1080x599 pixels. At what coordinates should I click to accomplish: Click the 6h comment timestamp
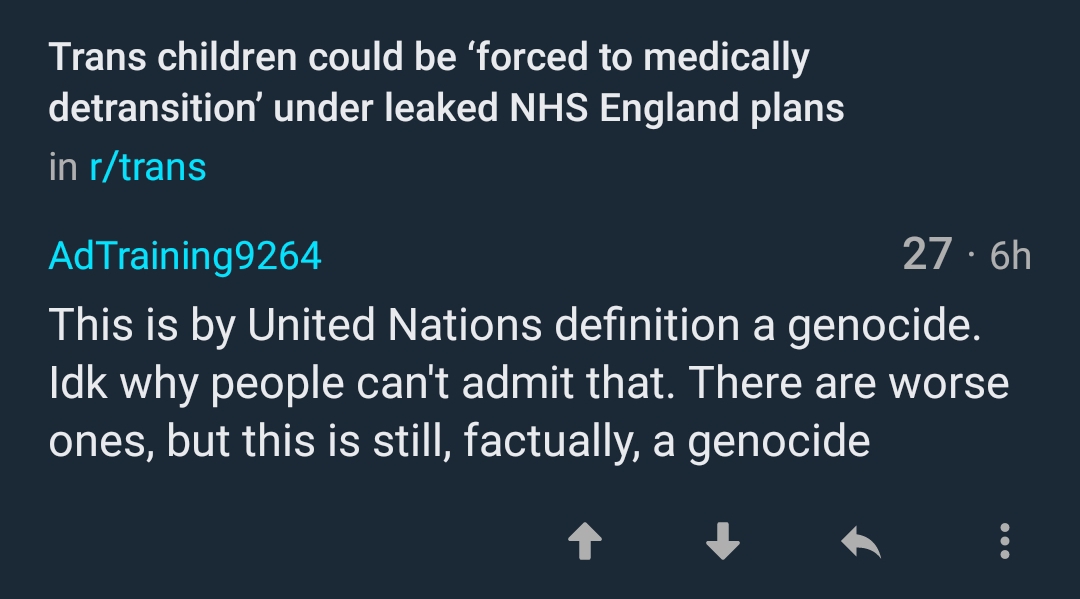pos(1010,256)
